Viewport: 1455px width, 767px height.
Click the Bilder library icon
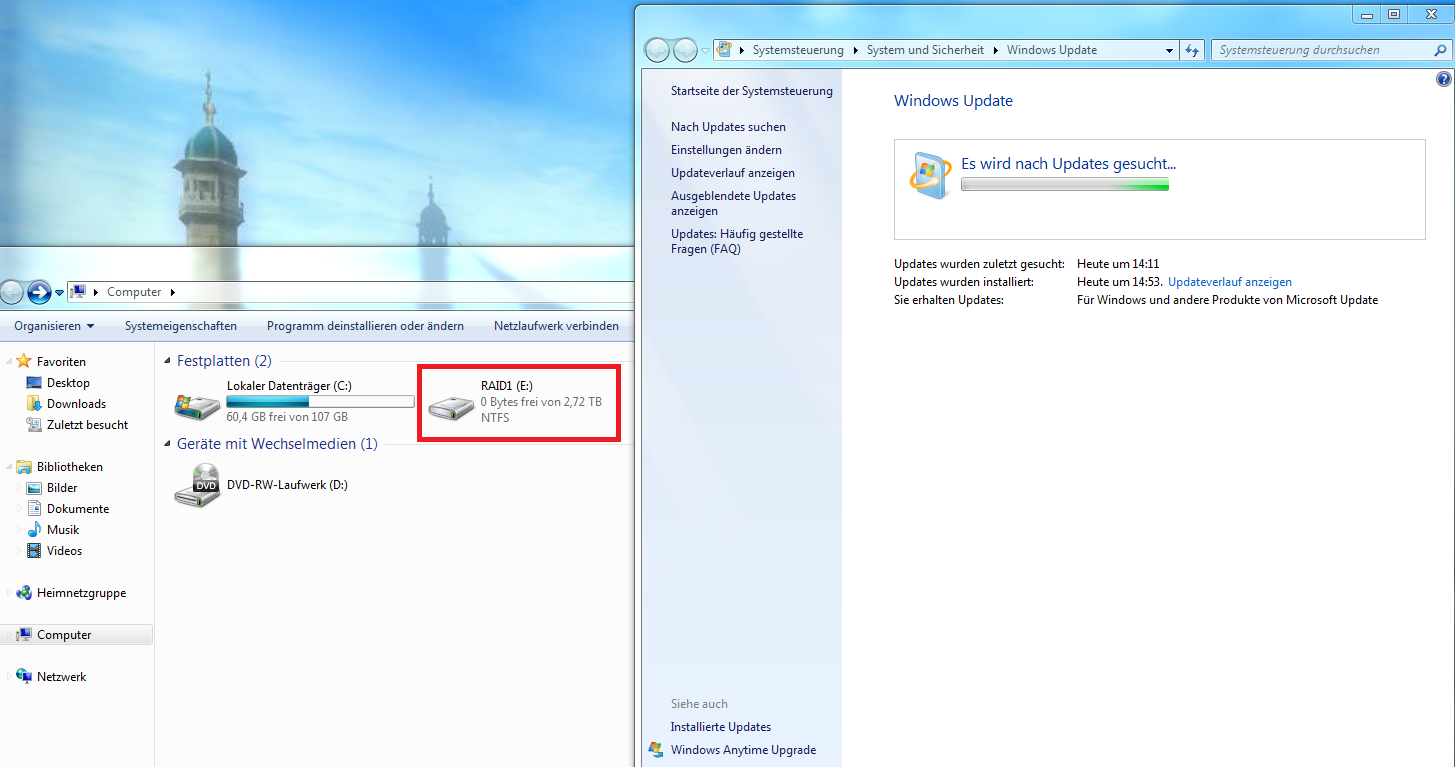pyautogui.click(x=35, y=488)
